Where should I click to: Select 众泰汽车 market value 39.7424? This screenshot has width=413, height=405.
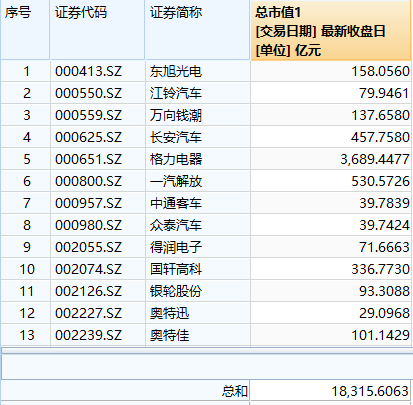point(331,225)
